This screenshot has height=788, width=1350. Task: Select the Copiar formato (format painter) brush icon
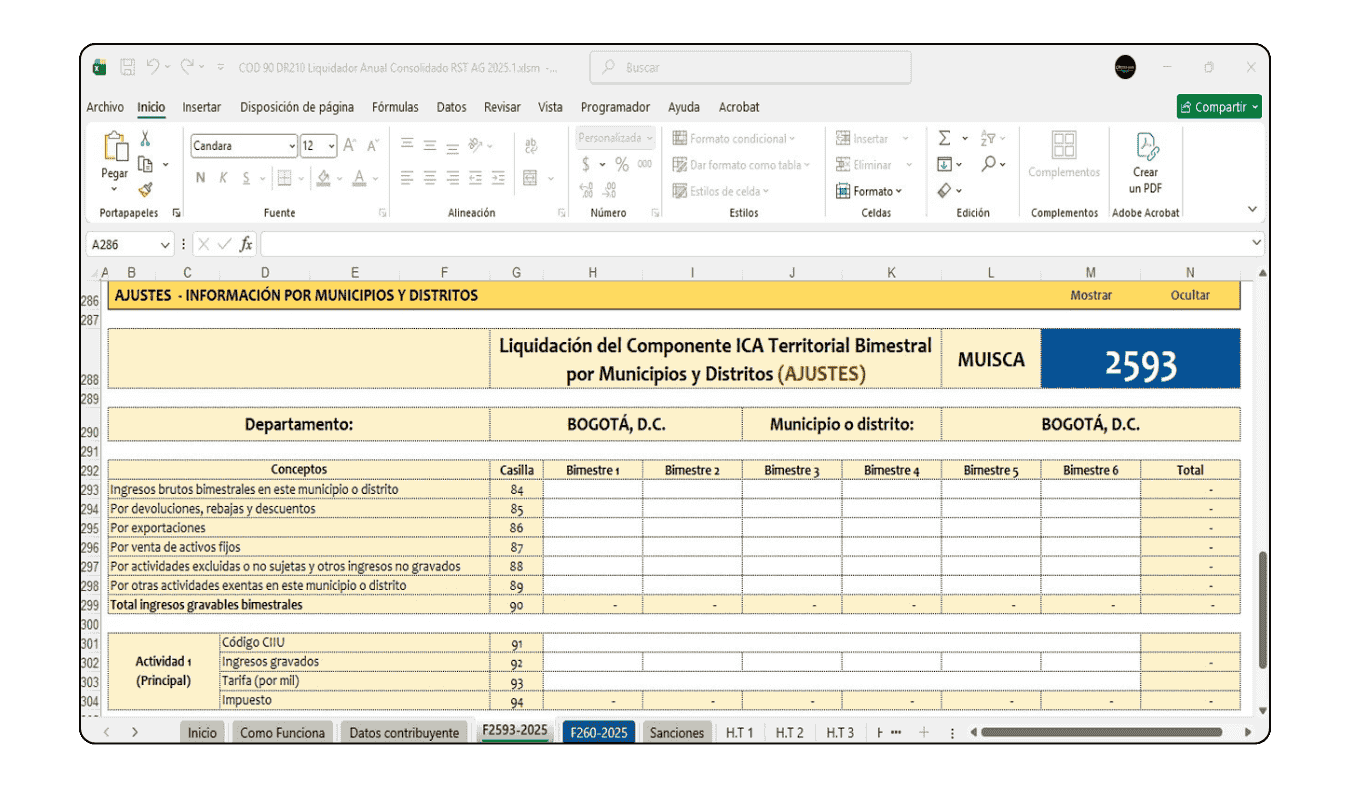point(145,190)
